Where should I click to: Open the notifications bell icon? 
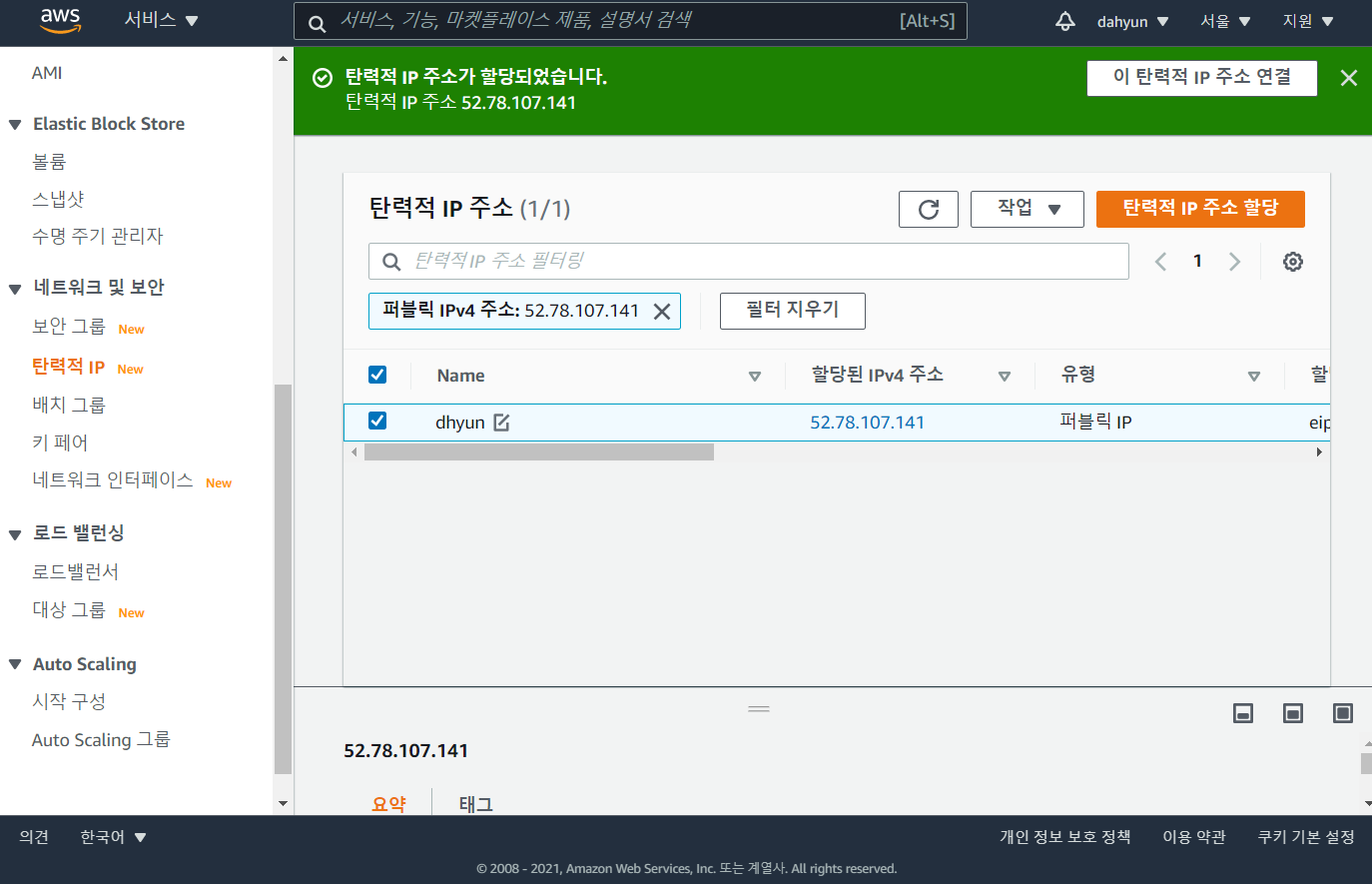pos(1065,21)
